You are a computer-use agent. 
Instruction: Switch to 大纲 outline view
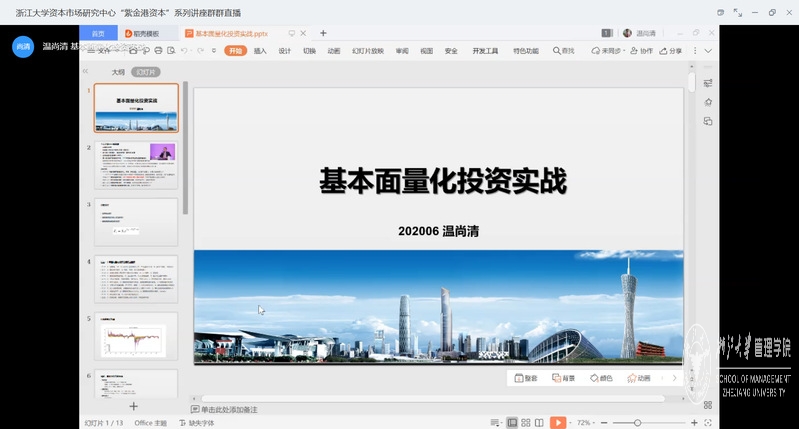pos(118,72)
